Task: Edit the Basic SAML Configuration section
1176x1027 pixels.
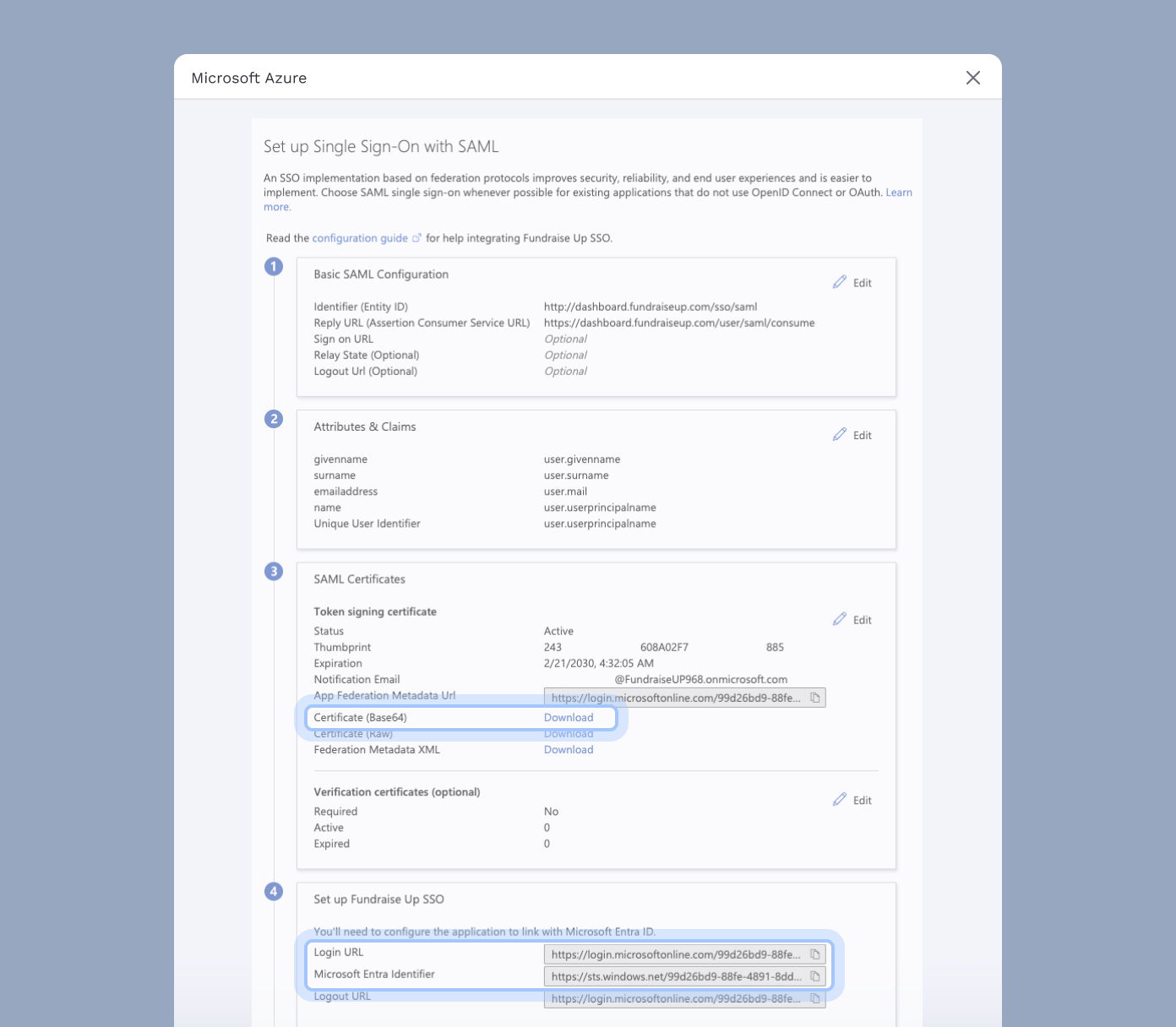Action: click(x=852, y=283)
